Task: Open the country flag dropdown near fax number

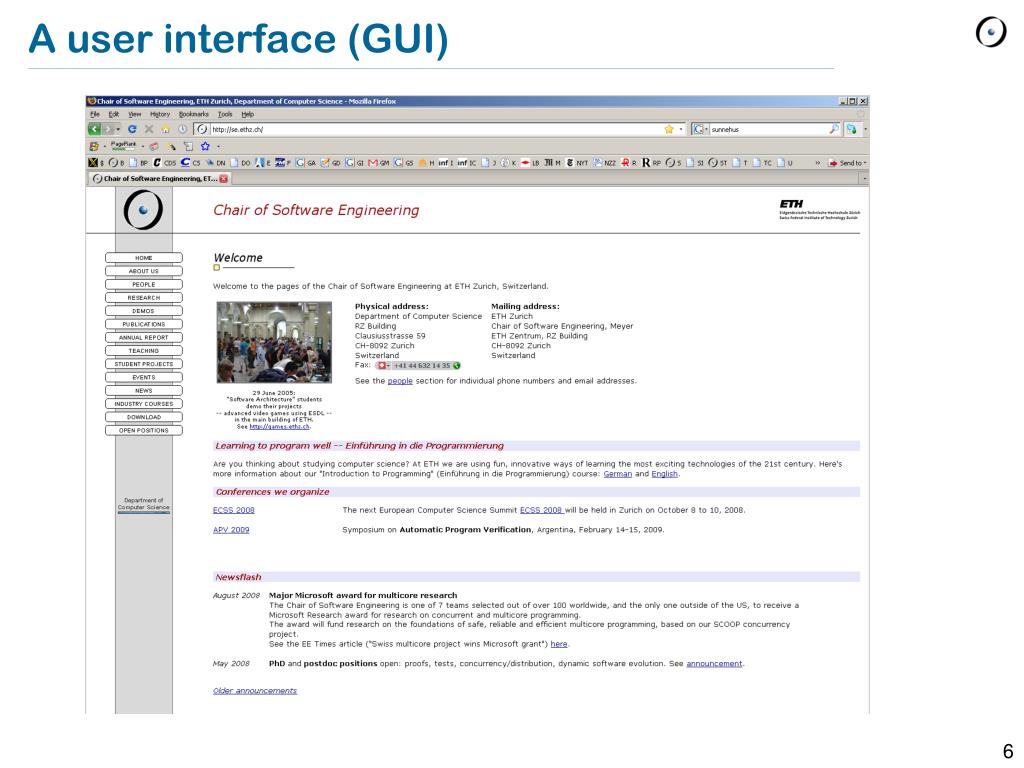Action: pos(383,365)
